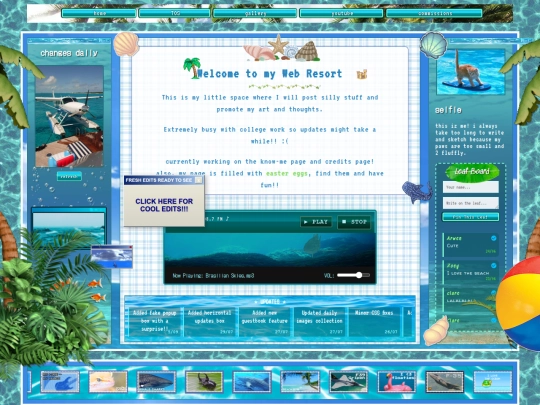
Task: Open the TOS navigation tab
Action: tap(174, 13)
